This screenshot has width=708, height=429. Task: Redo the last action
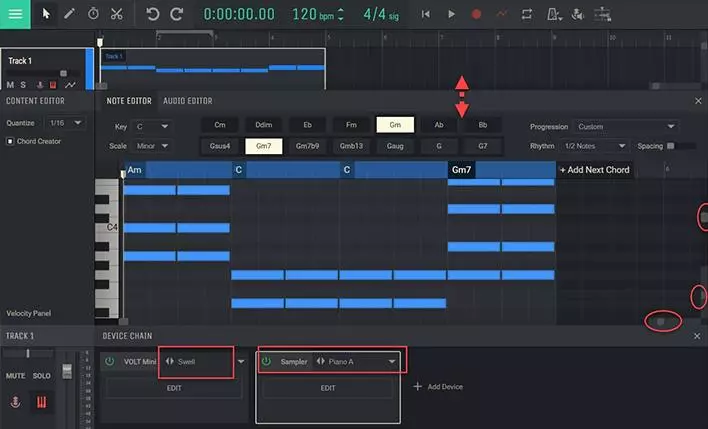pos(177,14)
